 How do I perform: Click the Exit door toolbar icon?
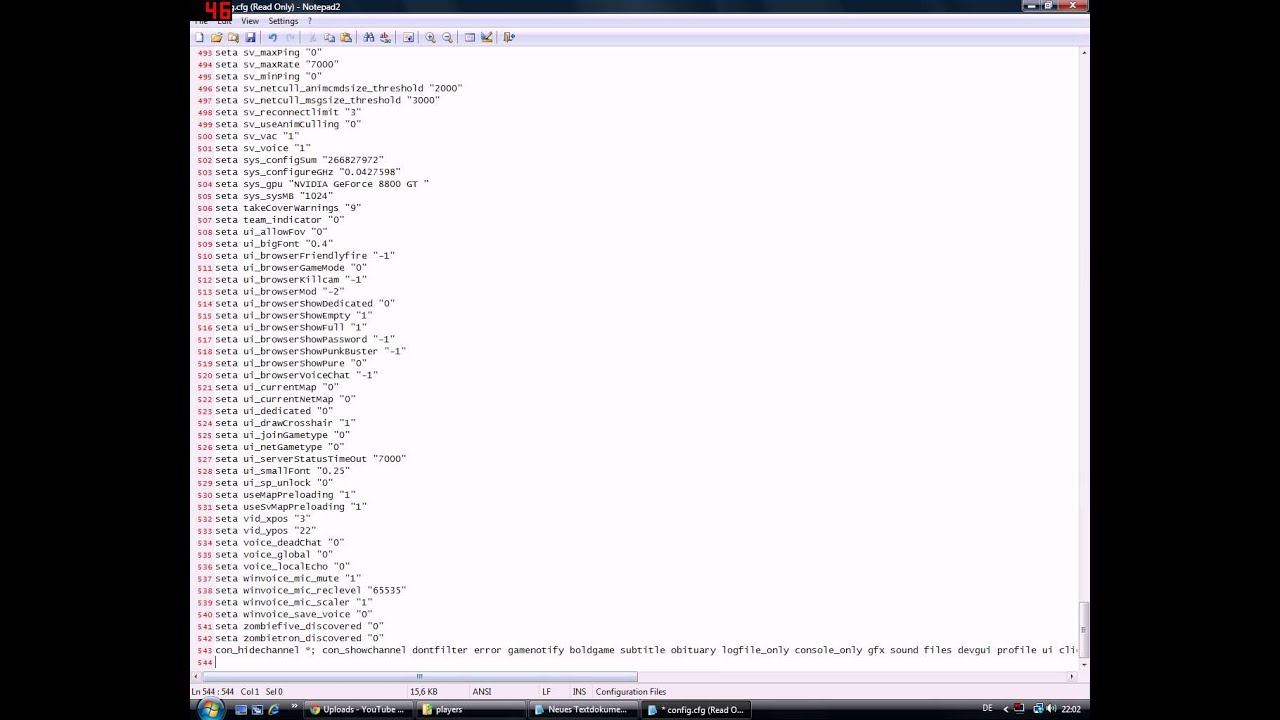[x=509, y=37]
